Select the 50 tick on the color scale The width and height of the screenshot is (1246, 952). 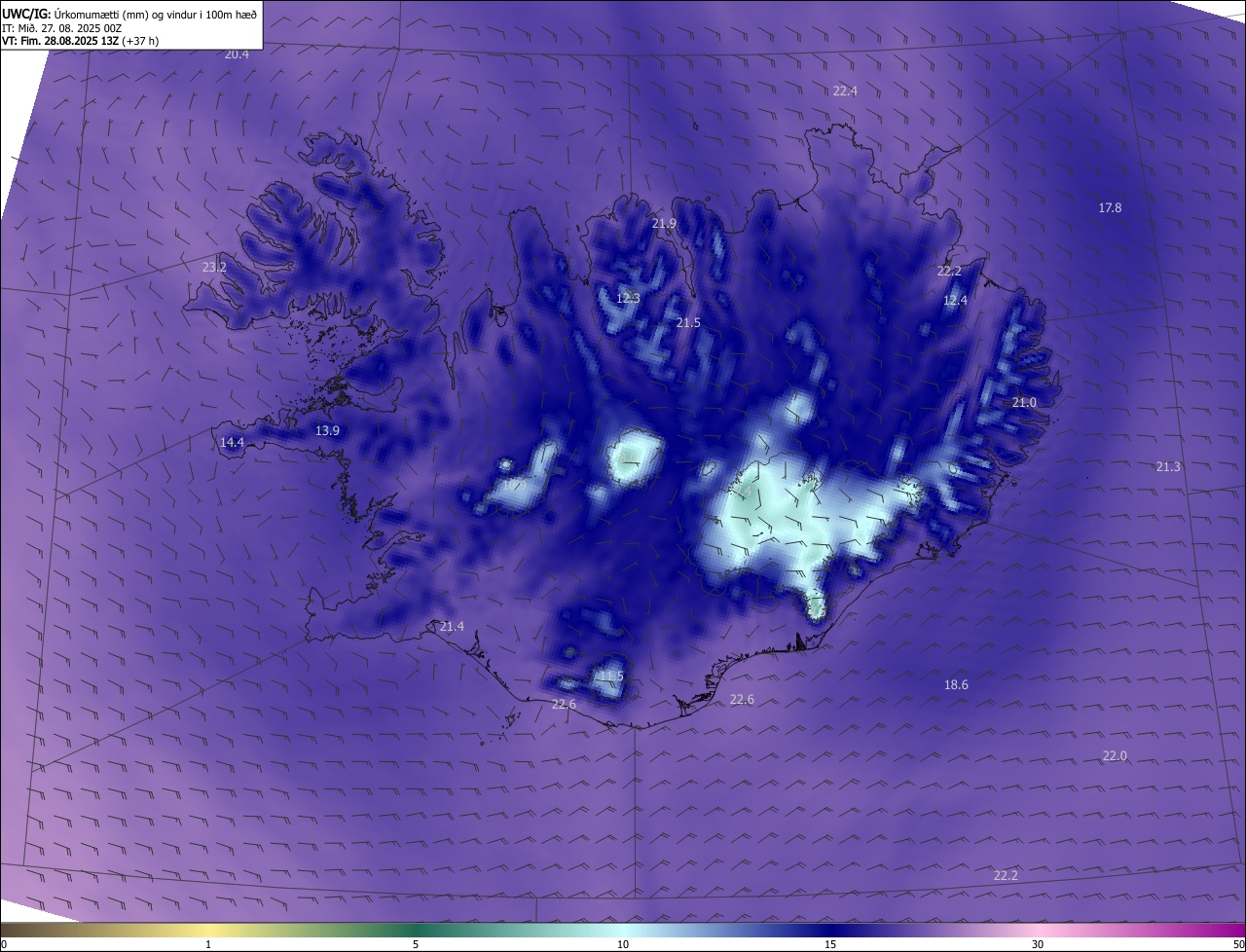1238,944
